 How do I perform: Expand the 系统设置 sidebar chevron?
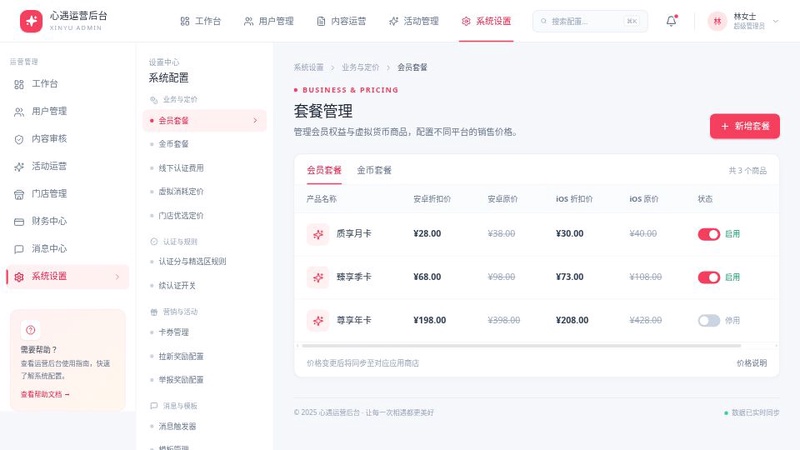click(x=117, y=277)
